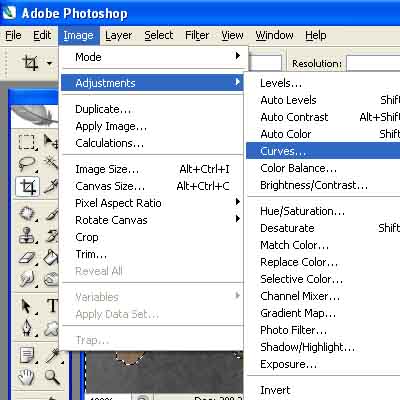This screenshot has height=400, width=400.
Task: Select the Clone Stamp tool
Action: click(x=27, y=235)
